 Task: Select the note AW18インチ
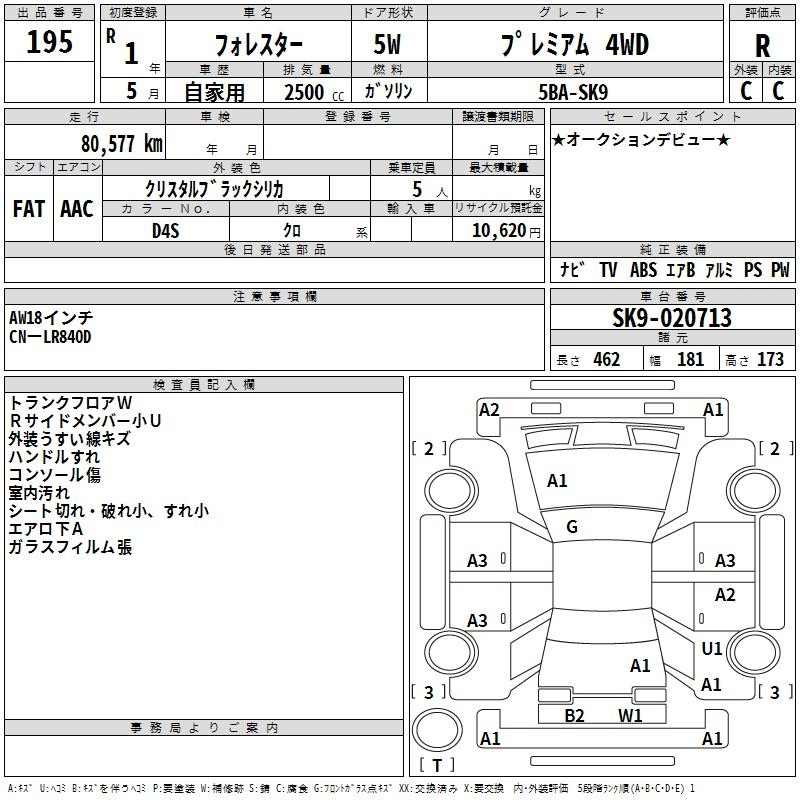click(x=51, y=318)
